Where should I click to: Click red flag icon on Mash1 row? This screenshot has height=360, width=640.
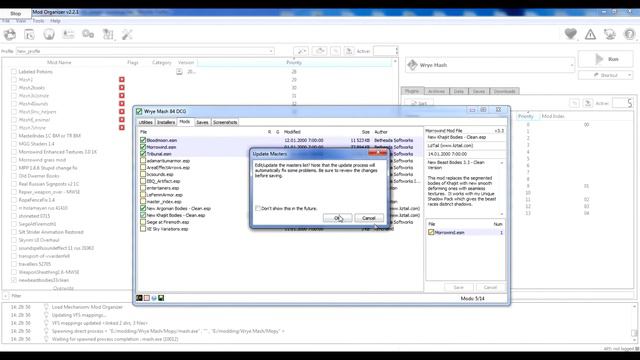[122, 80]
